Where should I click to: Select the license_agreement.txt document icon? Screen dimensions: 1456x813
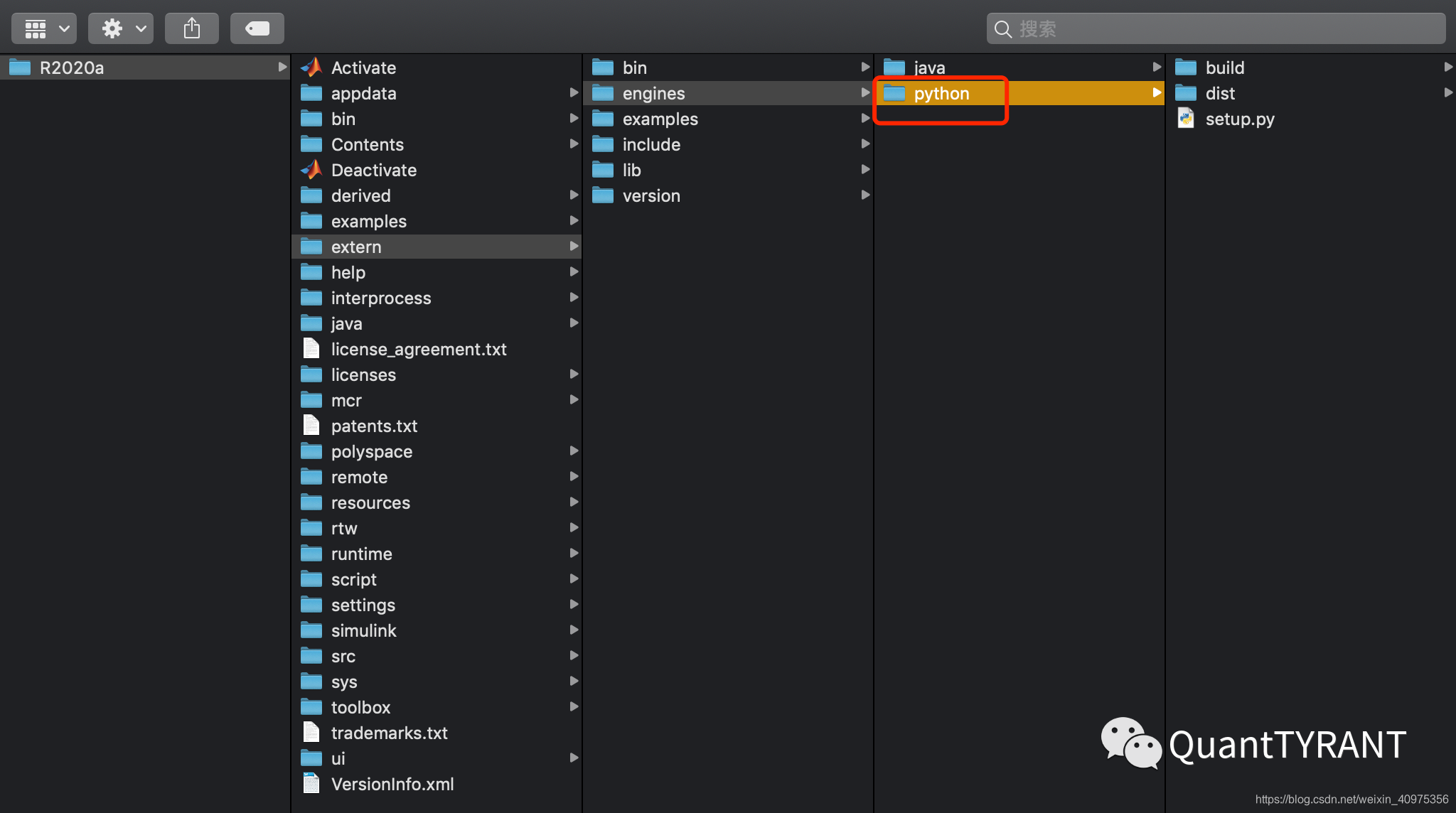click(311, 349)
